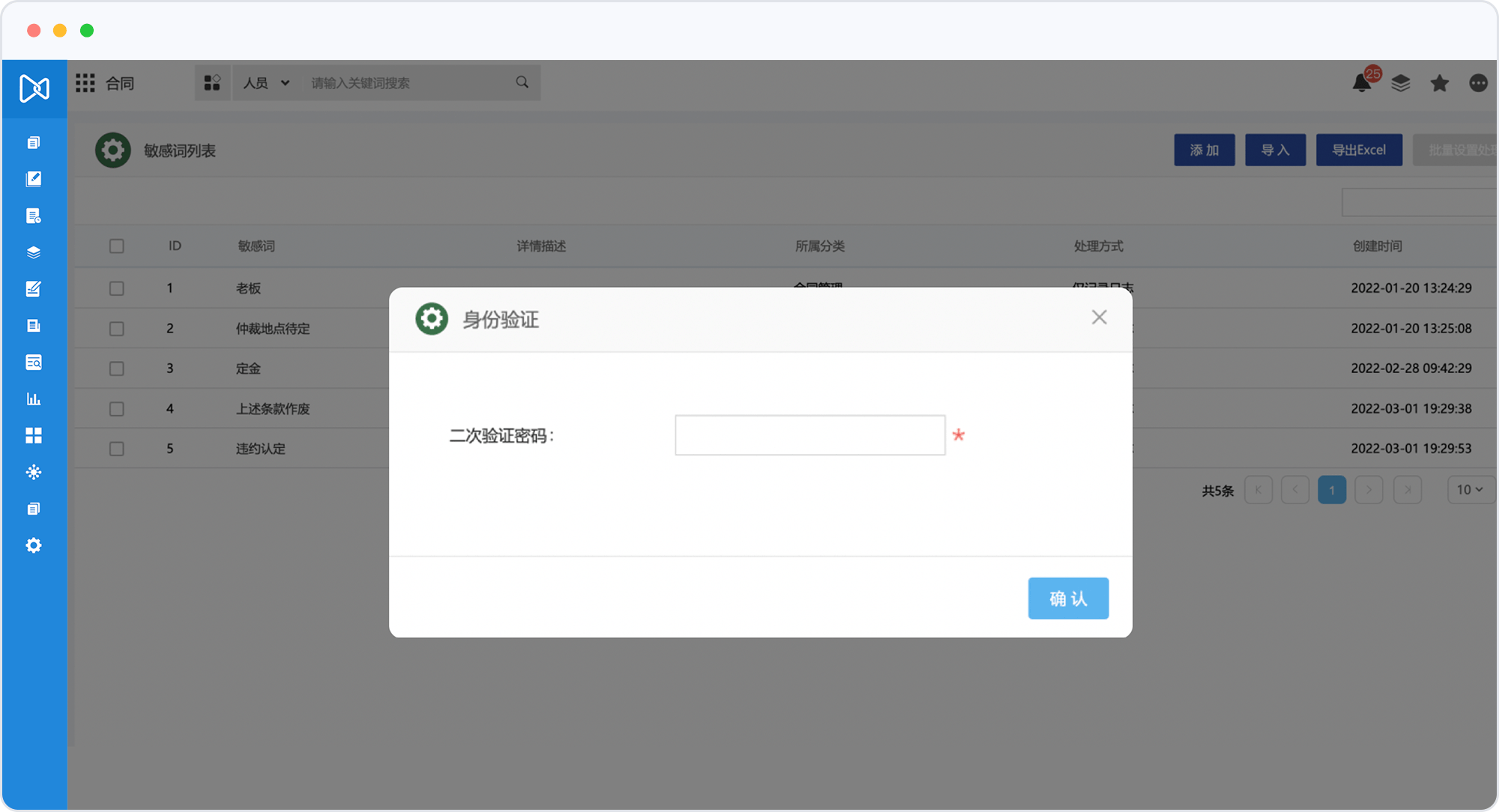Check the row for 老板
Viewport: 1499px width, 812px height.
(x=116, y=288)
